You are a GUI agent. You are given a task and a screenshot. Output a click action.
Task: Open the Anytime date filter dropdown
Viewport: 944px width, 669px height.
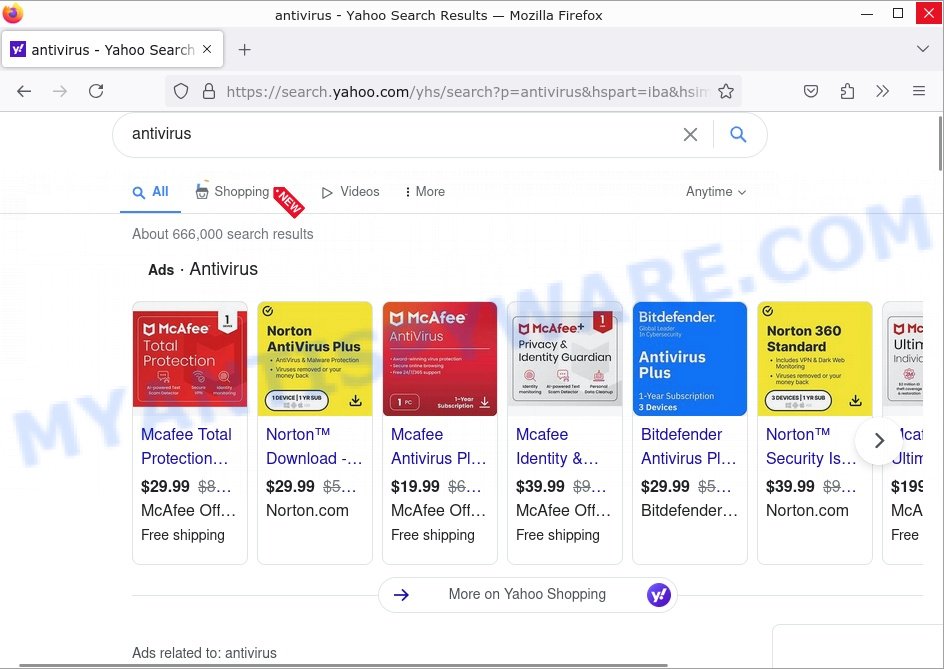point(716,192)
